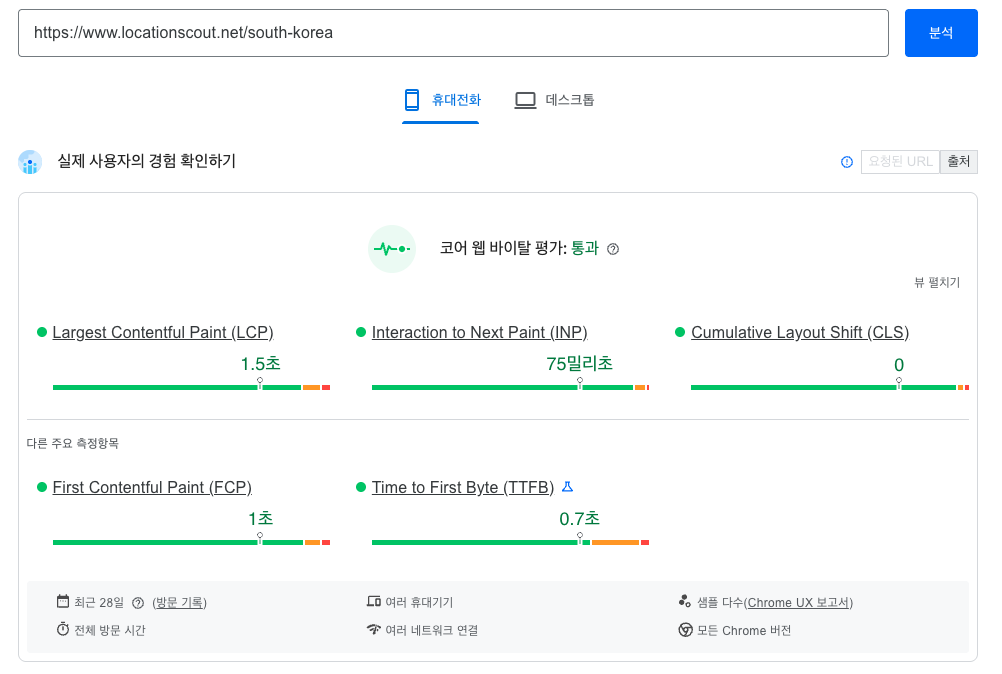Open Time to First Byte (TTFB) link
Image resolution: width=1002 pixels, height=674 pixels.
click(x=463, y=487)
